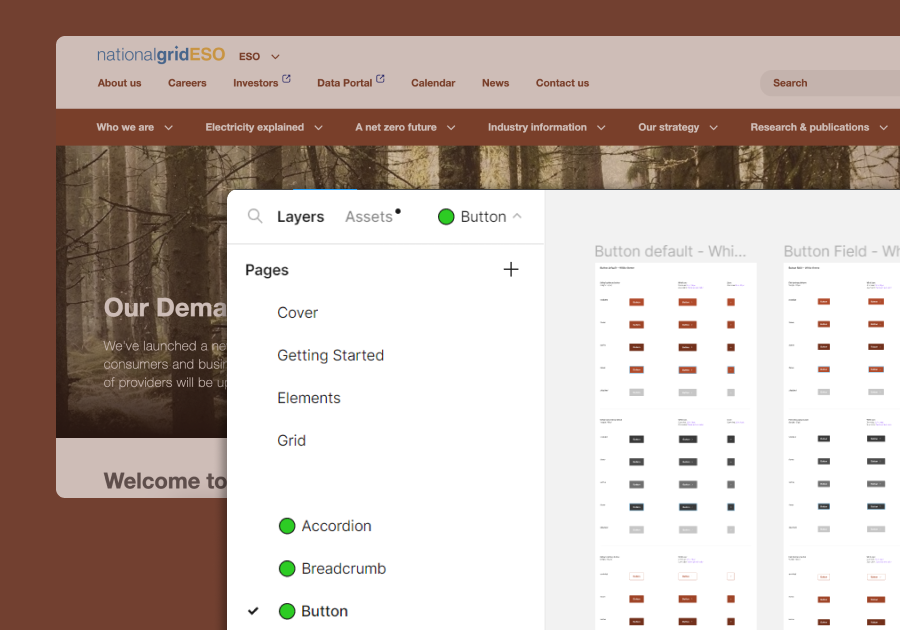900x630 pixels.
Task: Click the website Search input field
Action: [830, 83]
